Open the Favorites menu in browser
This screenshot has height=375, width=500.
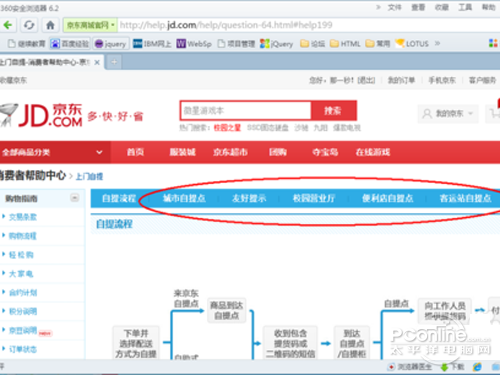[442, 7]
